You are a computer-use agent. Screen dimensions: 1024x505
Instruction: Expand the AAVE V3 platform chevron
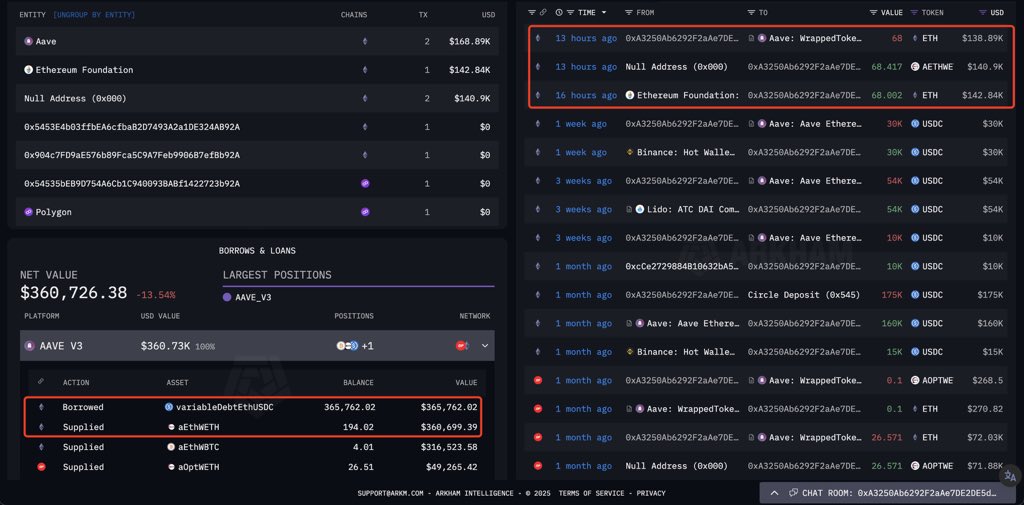(485, 346)
